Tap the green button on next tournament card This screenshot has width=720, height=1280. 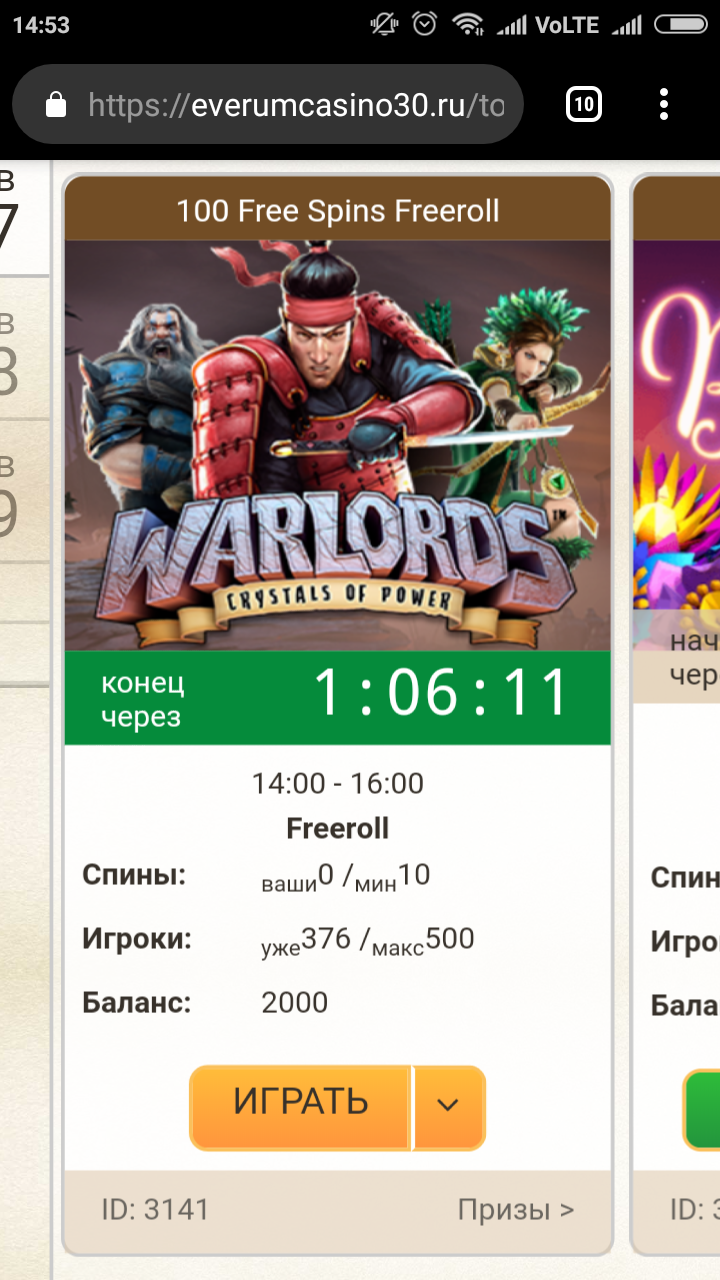click(x=702, y=1110)
